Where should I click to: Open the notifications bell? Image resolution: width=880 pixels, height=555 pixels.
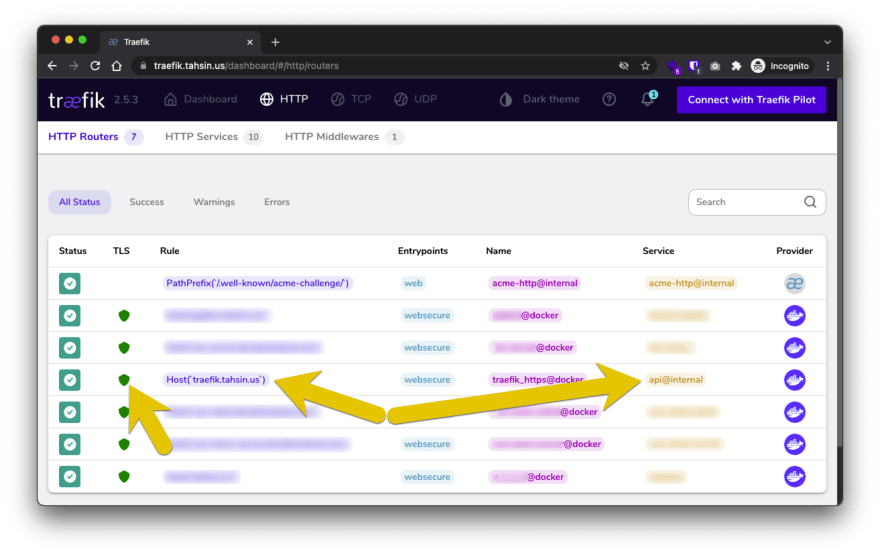(x=648, y=99)
